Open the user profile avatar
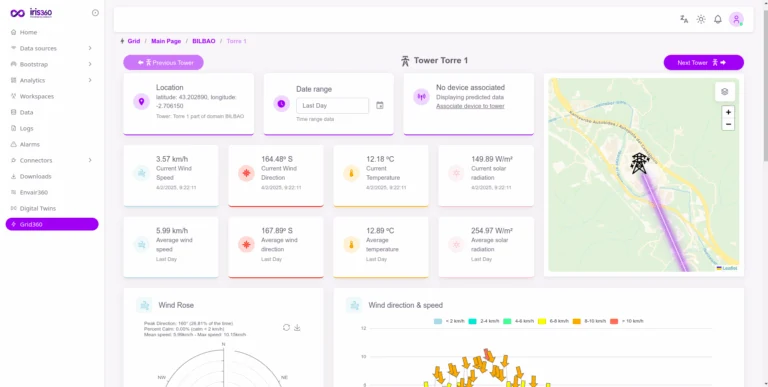Viewport: 768px width, 387px height. click(x=736, y=20)
